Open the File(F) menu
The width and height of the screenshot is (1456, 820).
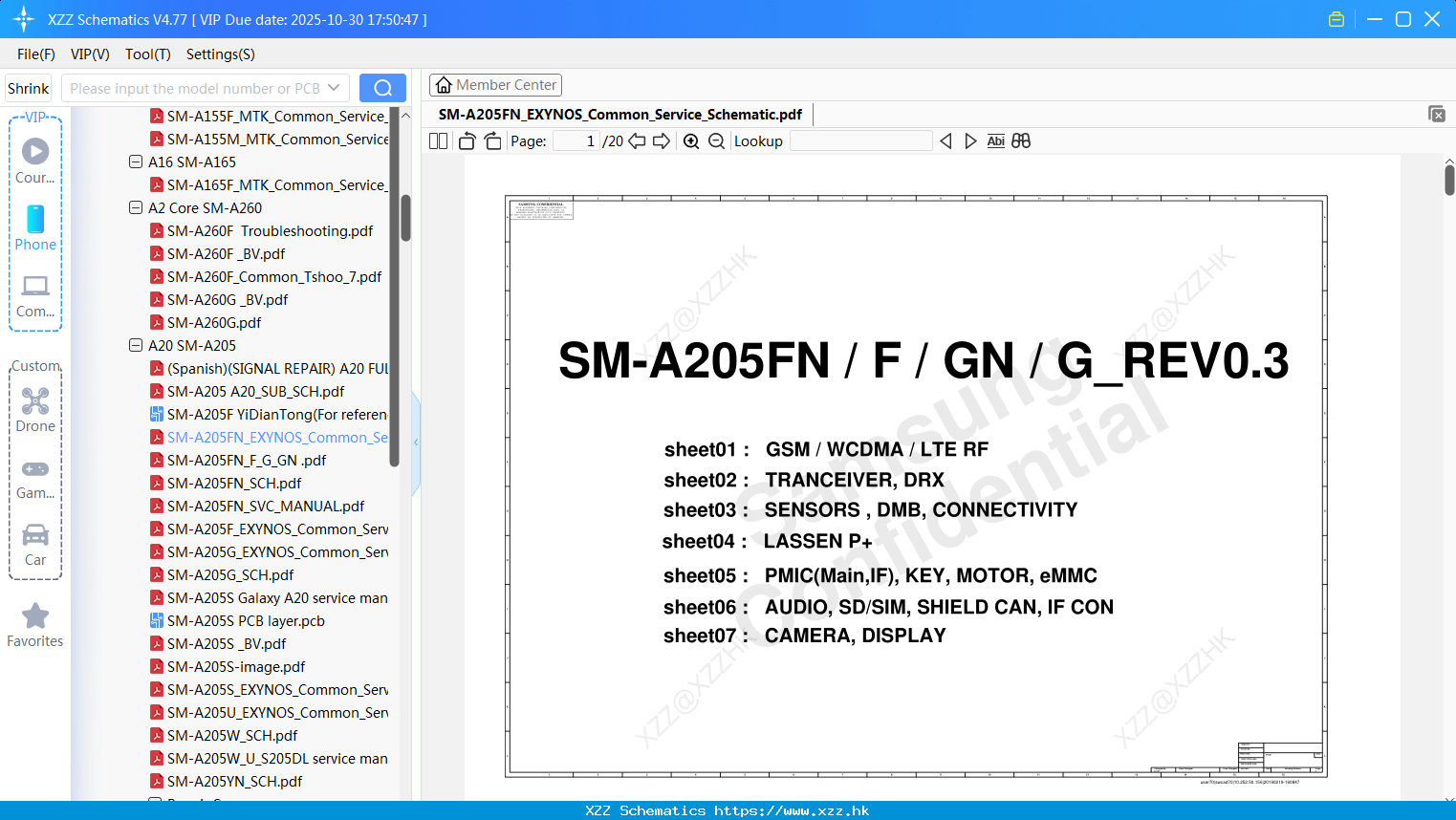coord(36,54)
